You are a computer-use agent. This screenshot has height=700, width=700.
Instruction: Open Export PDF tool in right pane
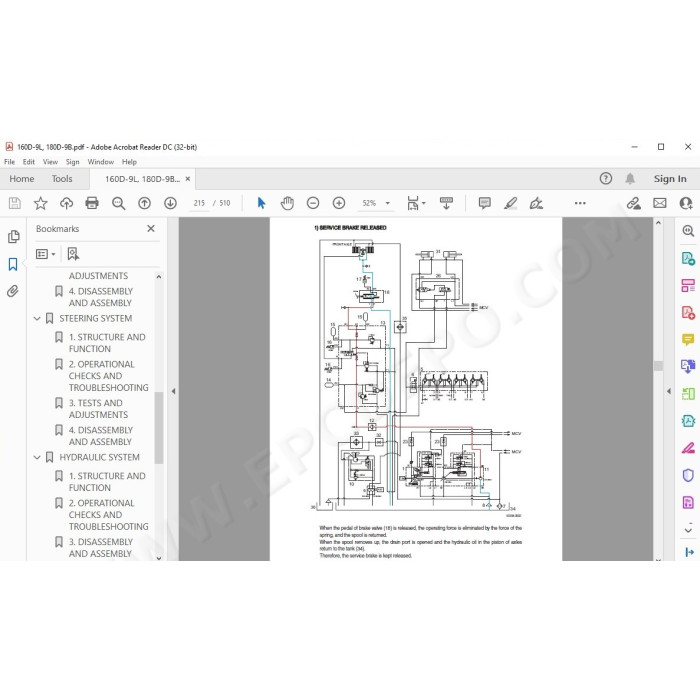688,258
